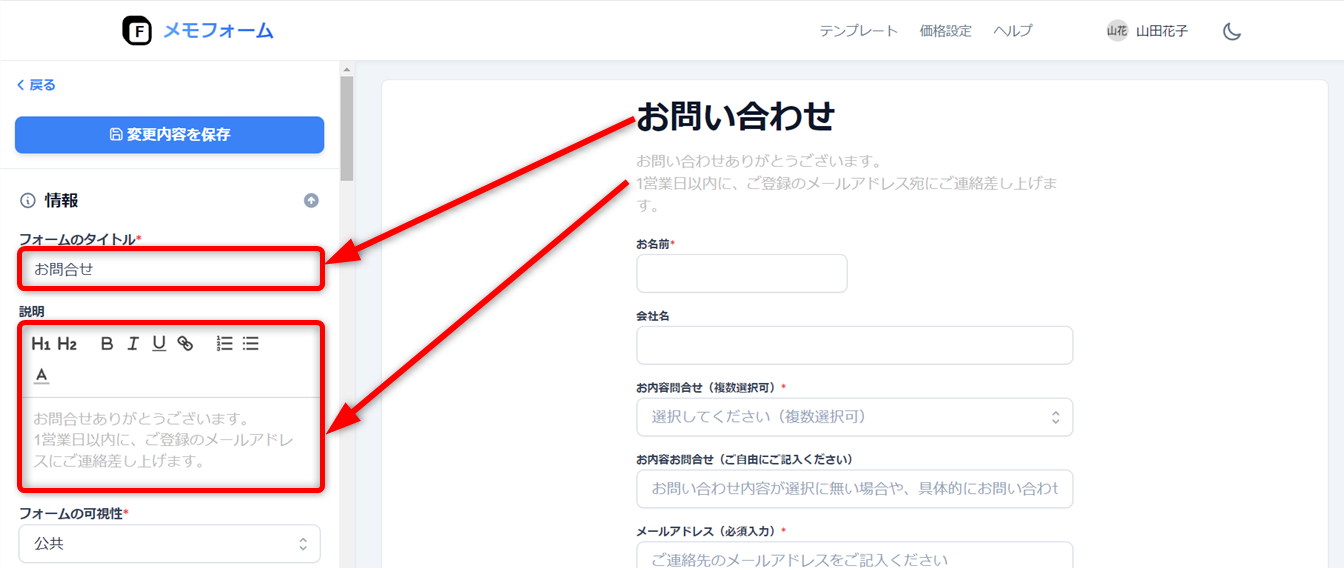The width and height of the screenshot is (1344, 570).
Task: Insert numbered list in description
Action: pyautogui.click(x=225, y=344)
